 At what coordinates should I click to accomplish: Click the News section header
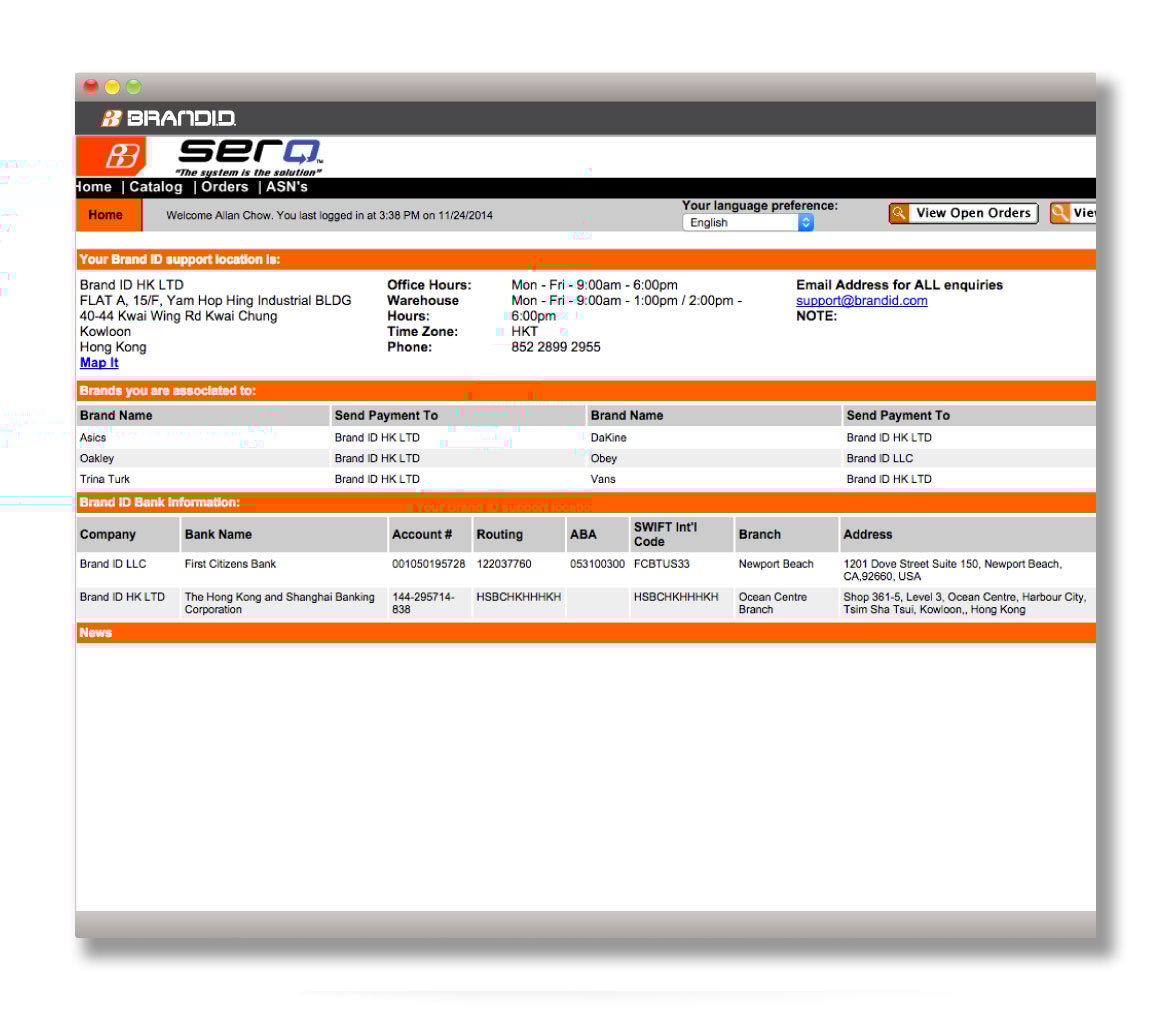[586, 633]
